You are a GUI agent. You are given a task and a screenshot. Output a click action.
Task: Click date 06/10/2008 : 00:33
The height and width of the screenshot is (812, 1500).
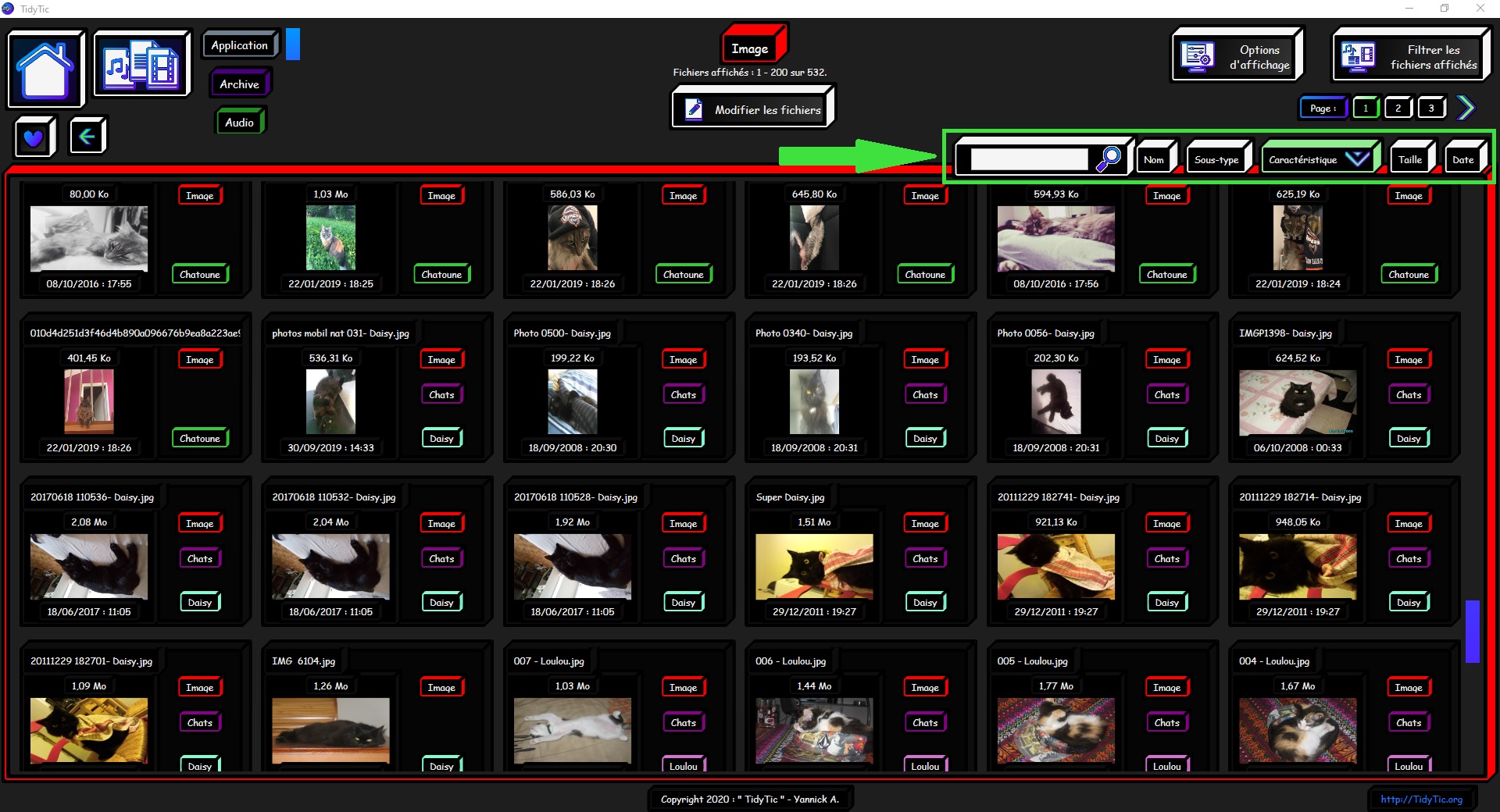pos(1298,447)
